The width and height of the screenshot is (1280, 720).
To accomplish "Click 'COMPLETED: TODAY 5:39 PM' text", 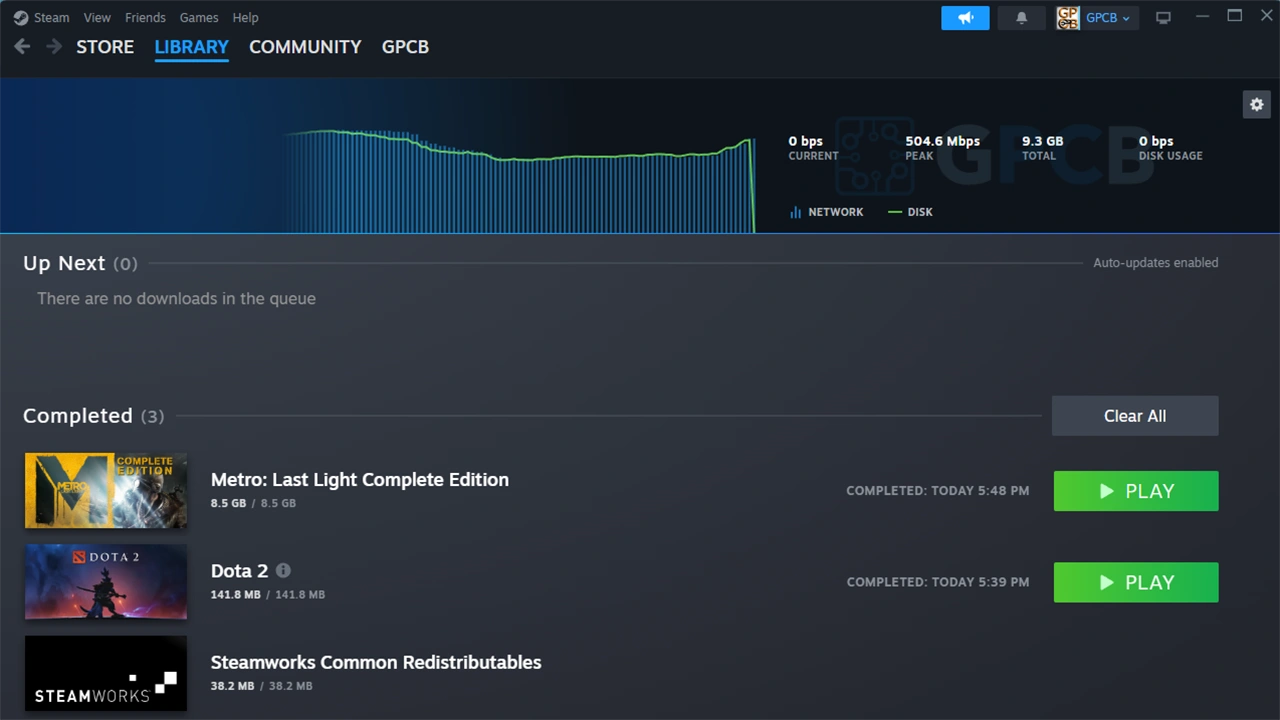I will coord(938,582).
